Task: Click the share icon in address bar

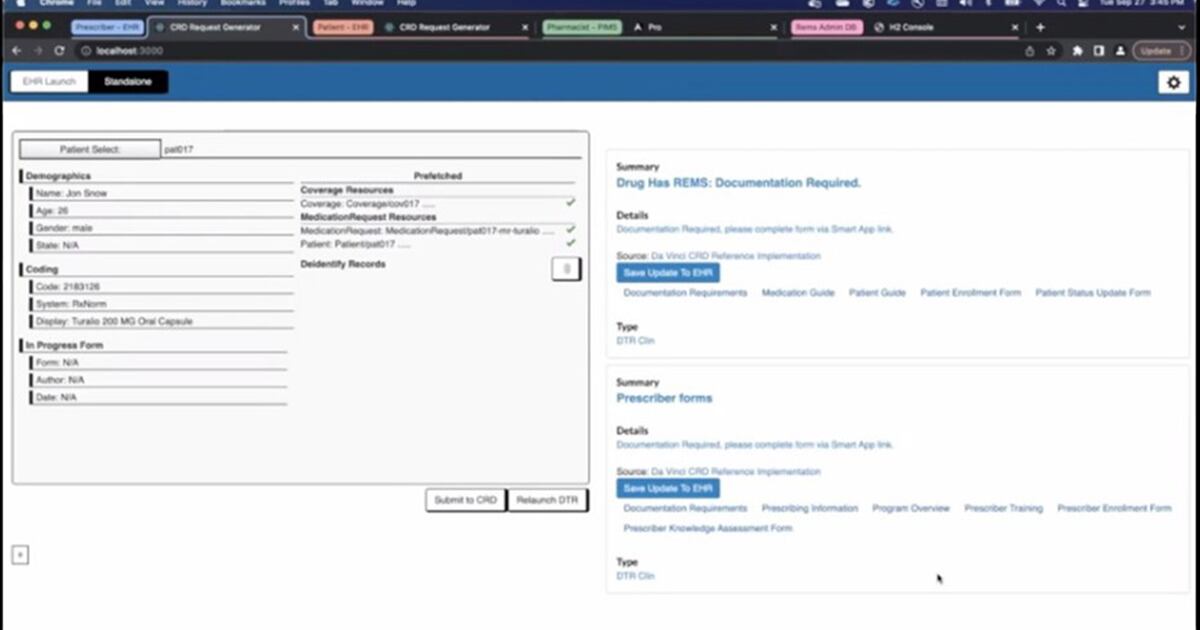Action: point(1030,50)
